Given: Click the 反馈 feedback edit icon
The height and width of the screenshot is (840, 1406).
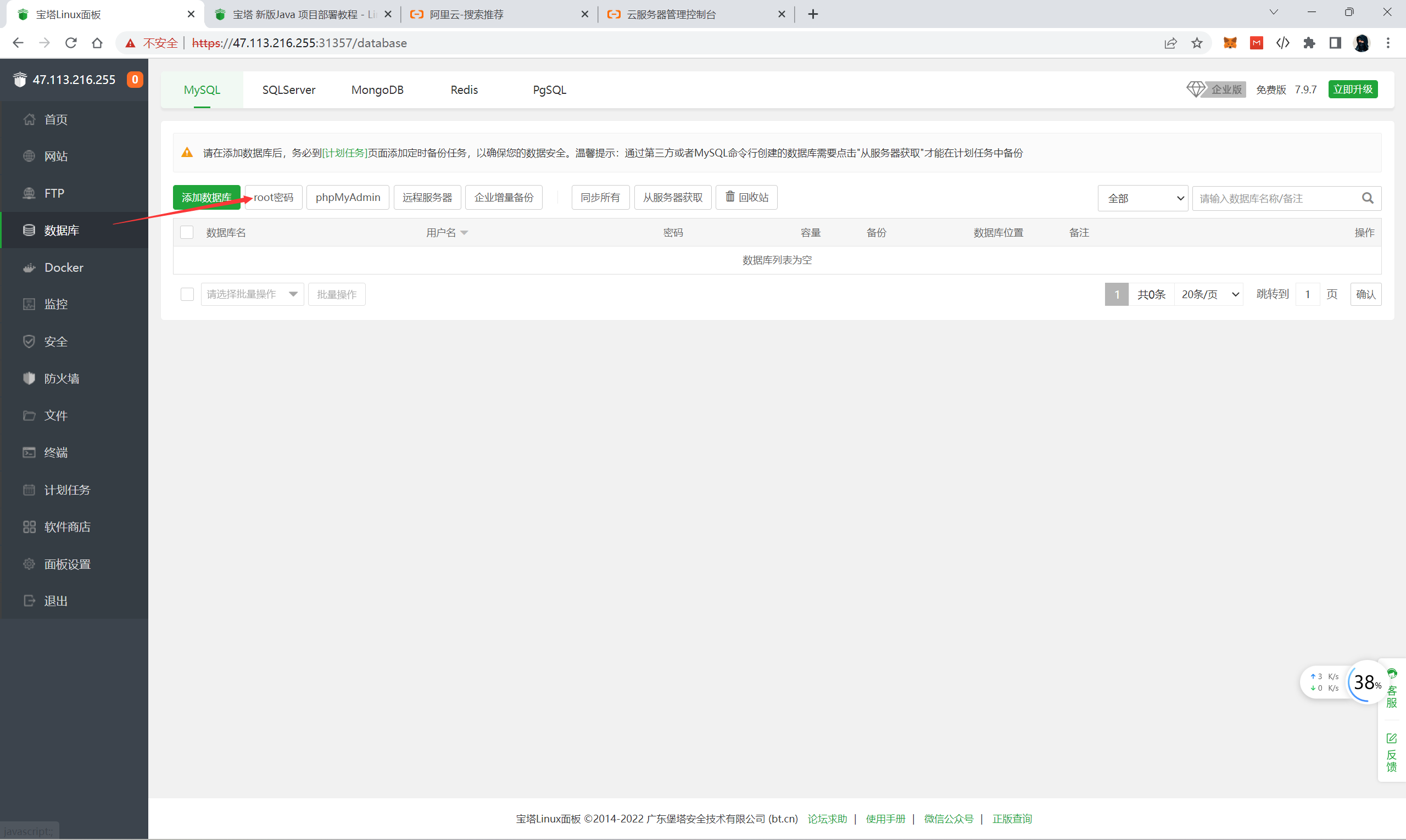Looking at the screenshot, I should coord(1391,738).
